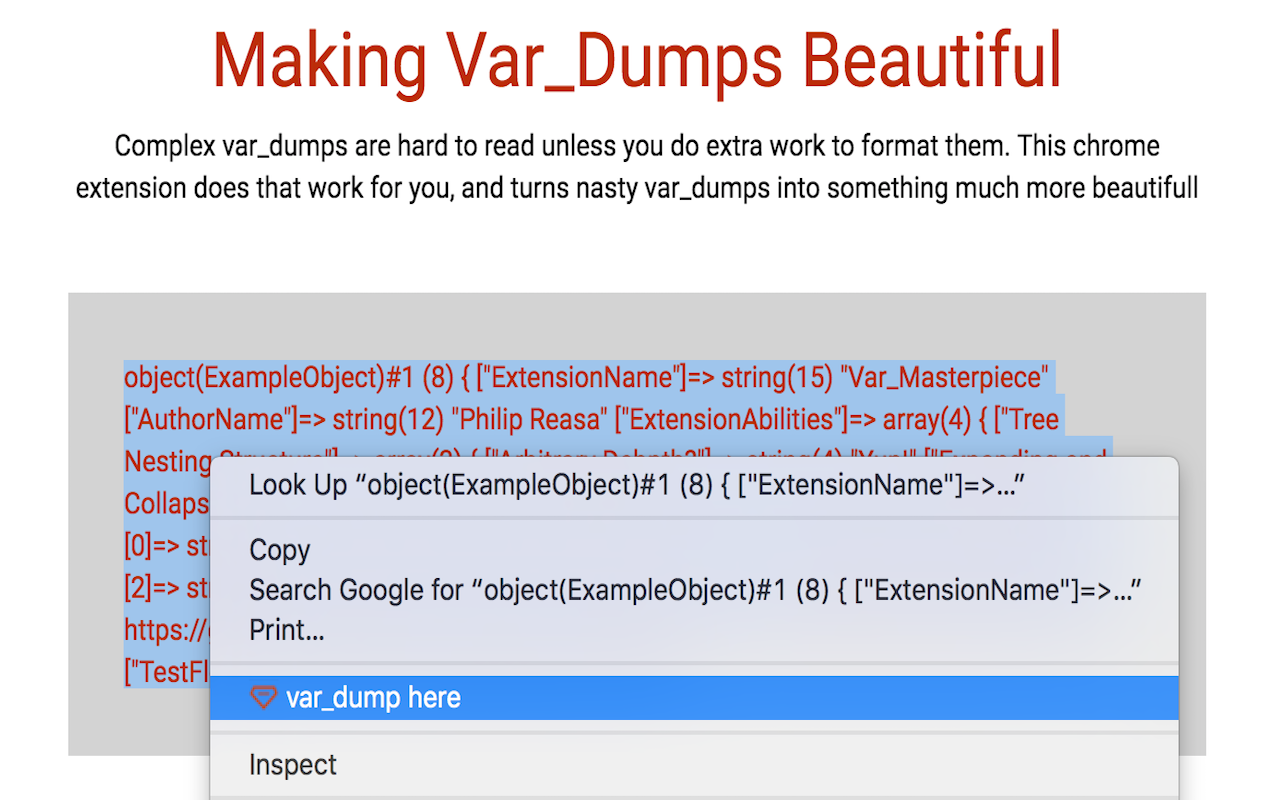Click the ["TestFl" line in the dump

[166, 672]
